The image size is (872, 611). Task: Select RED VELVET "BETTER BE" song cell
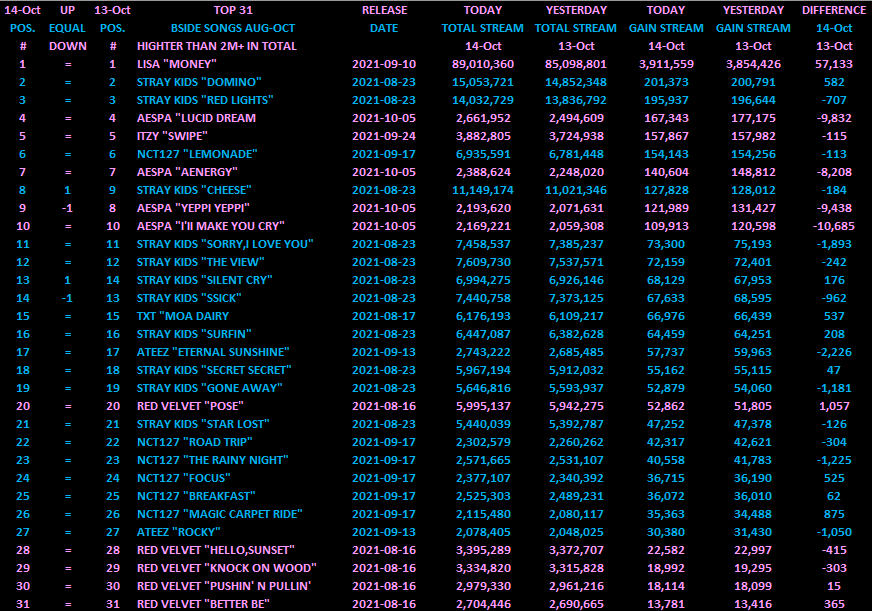click(203, 604)
